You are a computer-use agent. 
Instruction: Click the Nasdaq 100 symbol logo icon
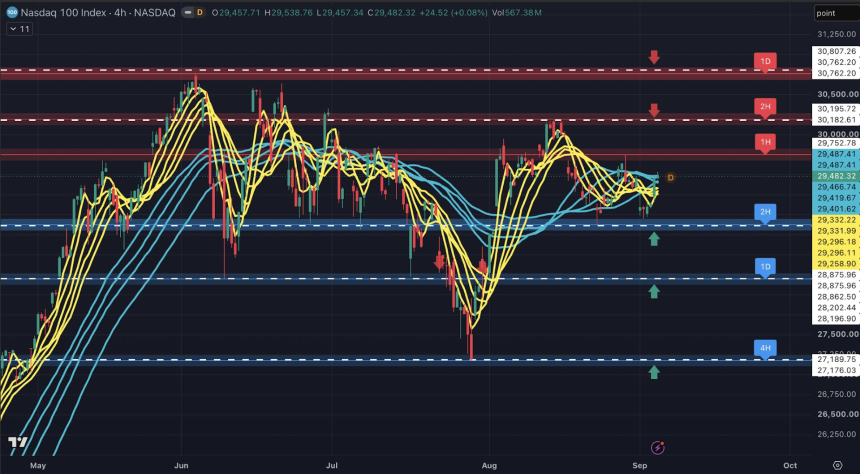coord(13,12)
